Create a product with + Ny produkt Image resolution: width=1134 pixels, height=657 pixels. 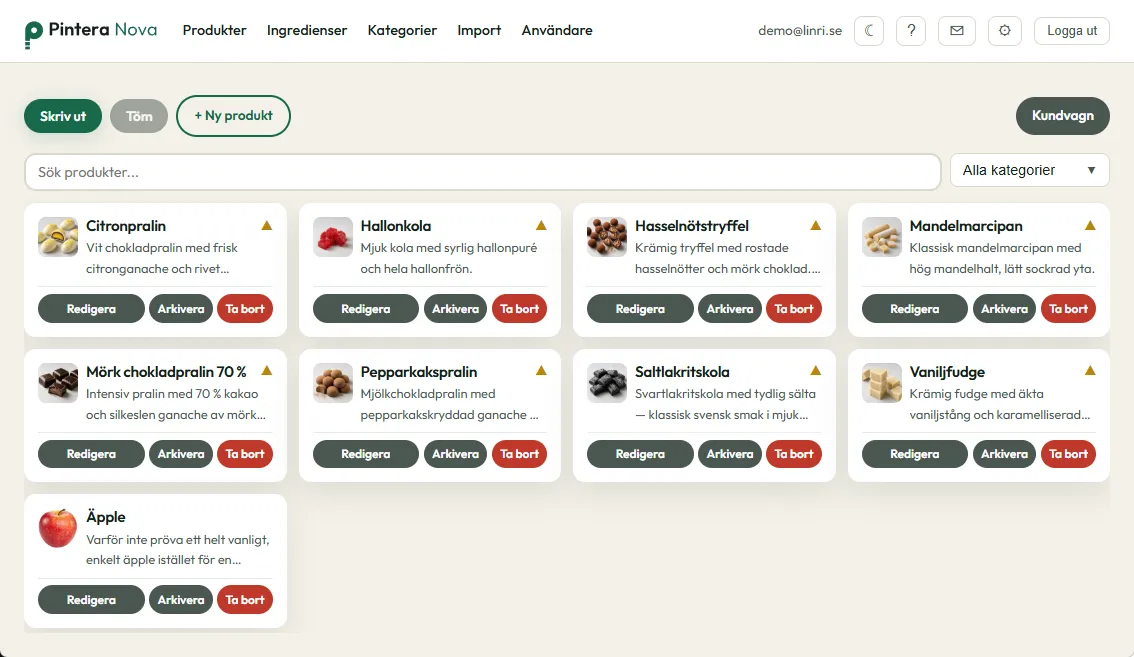point(233,116)
